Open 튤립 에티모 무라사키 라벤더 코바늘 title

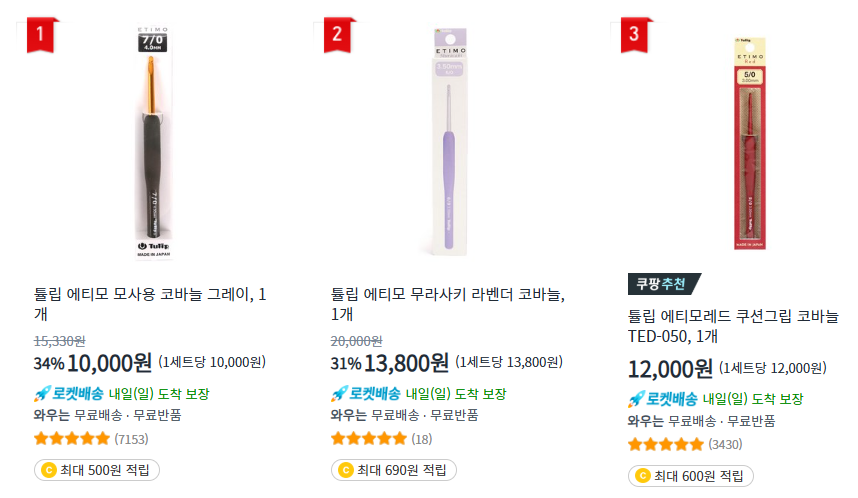(x=447, y=304)
